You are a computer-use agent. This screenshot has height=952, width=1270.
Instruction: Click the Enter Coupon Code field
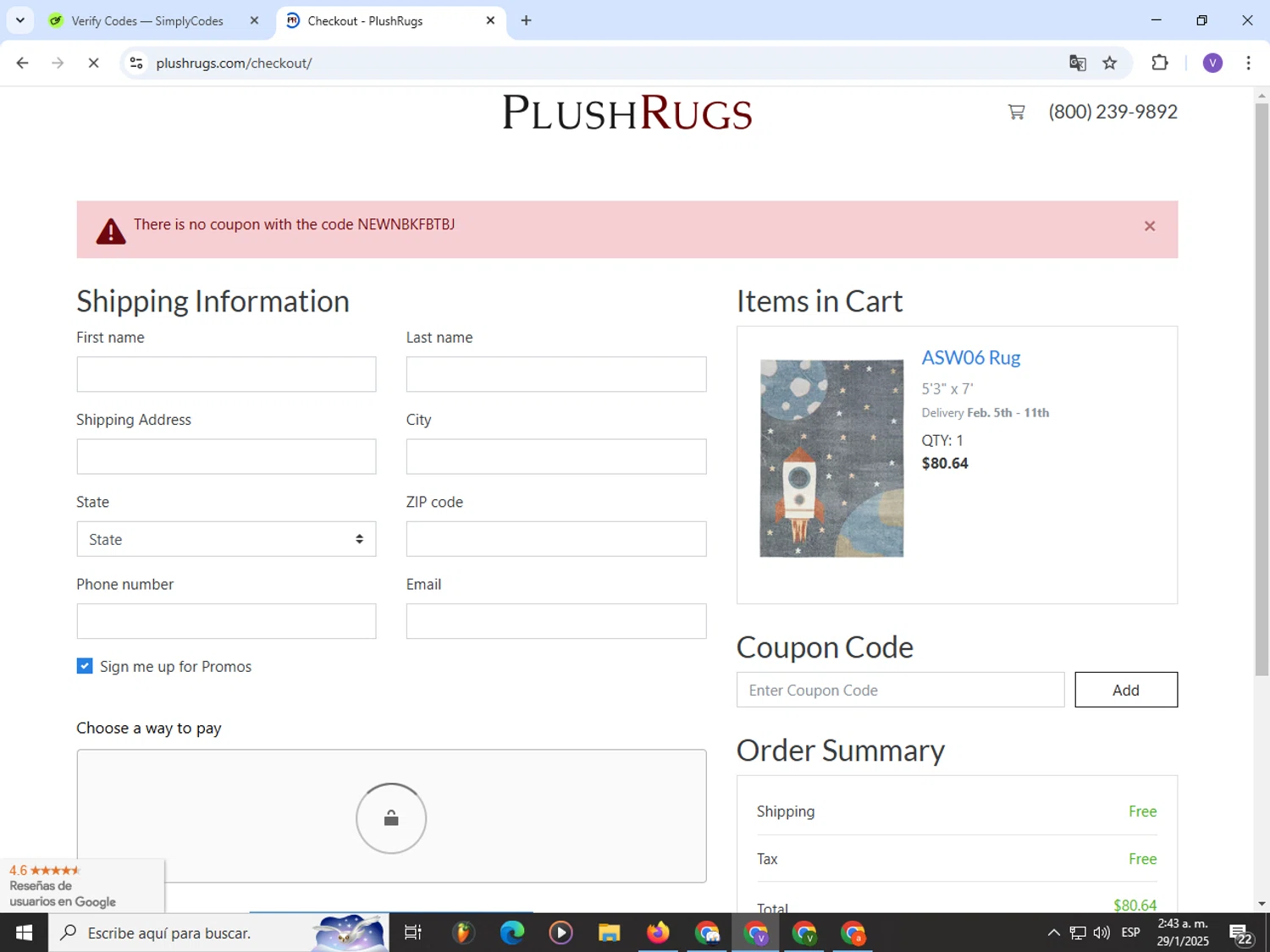pos(900,690)
